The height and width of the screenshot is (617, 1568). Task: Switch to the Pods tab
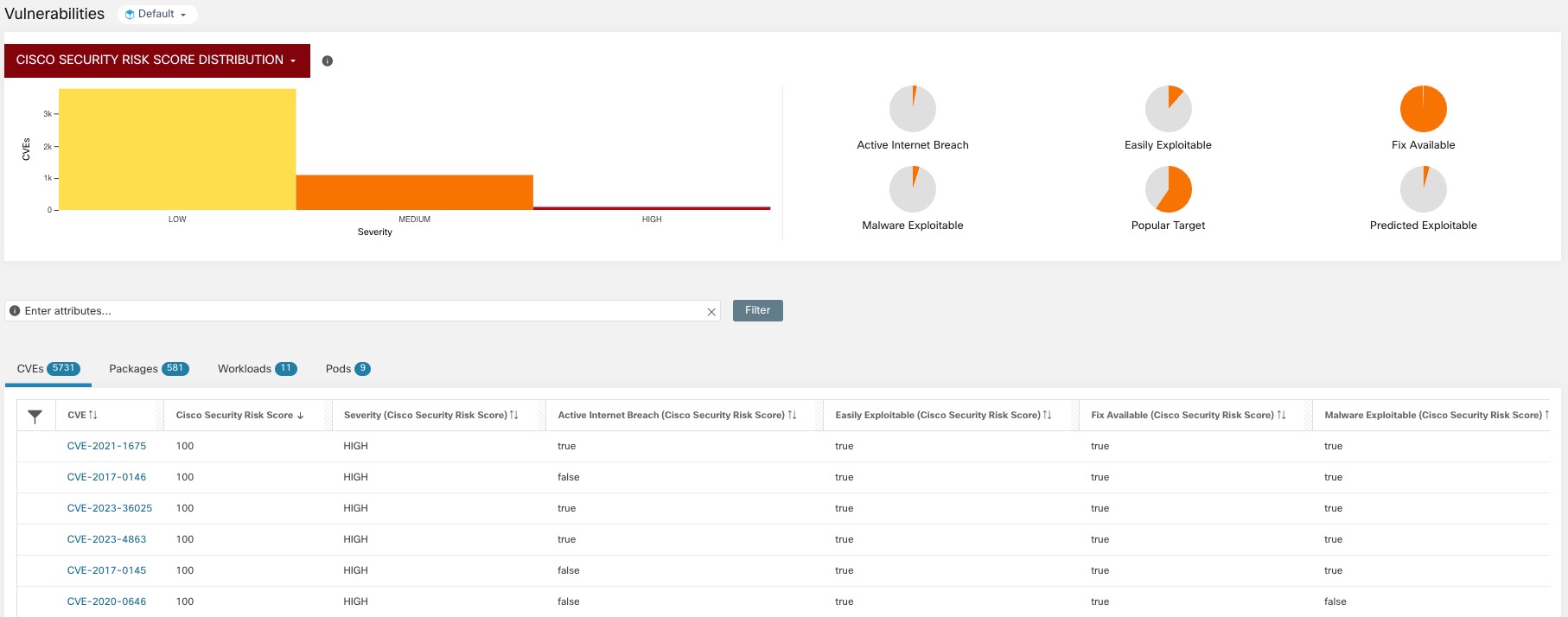coord(347,369)
